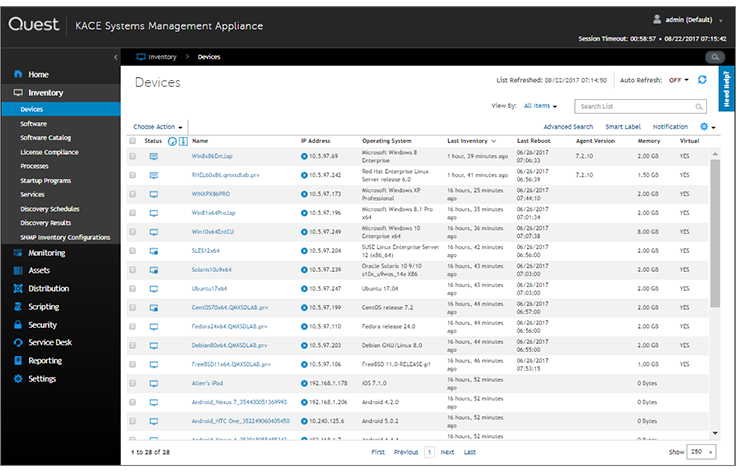The image size is (736, 471).
Task: Click the refresh list icon
Action: click(x=702, y=80)
